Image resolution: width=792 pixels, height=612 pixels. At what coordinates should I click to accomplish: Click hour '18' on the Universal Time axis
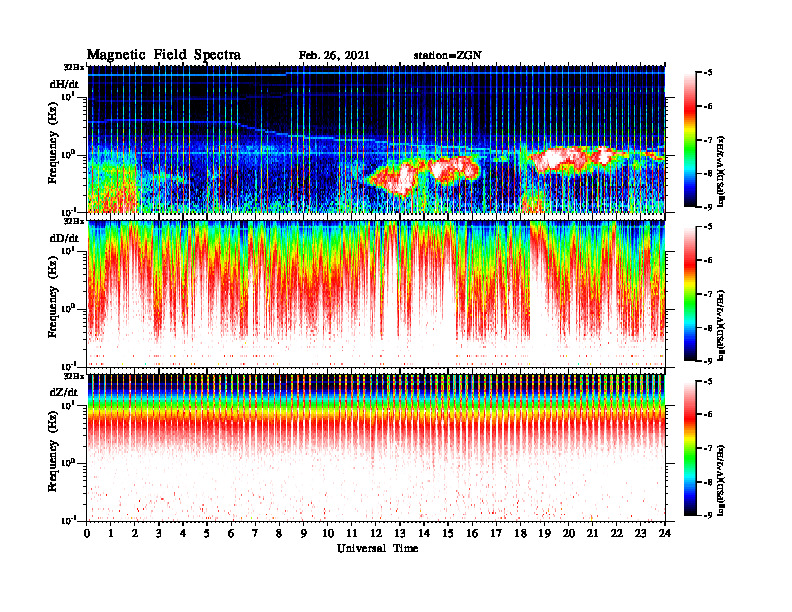pyautogui.click(x=520, y=533)
